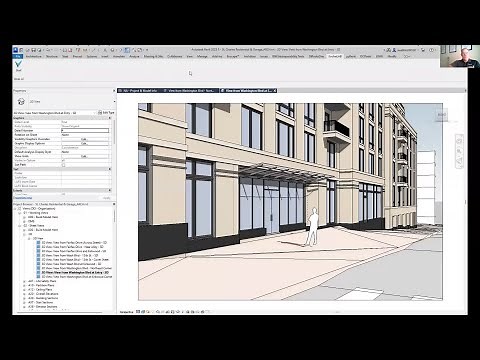The height and width of the screenshot is (360, 480).
Task: Click the Switch Windows icon
Action: pyautogui.click(x=141, y=50)
